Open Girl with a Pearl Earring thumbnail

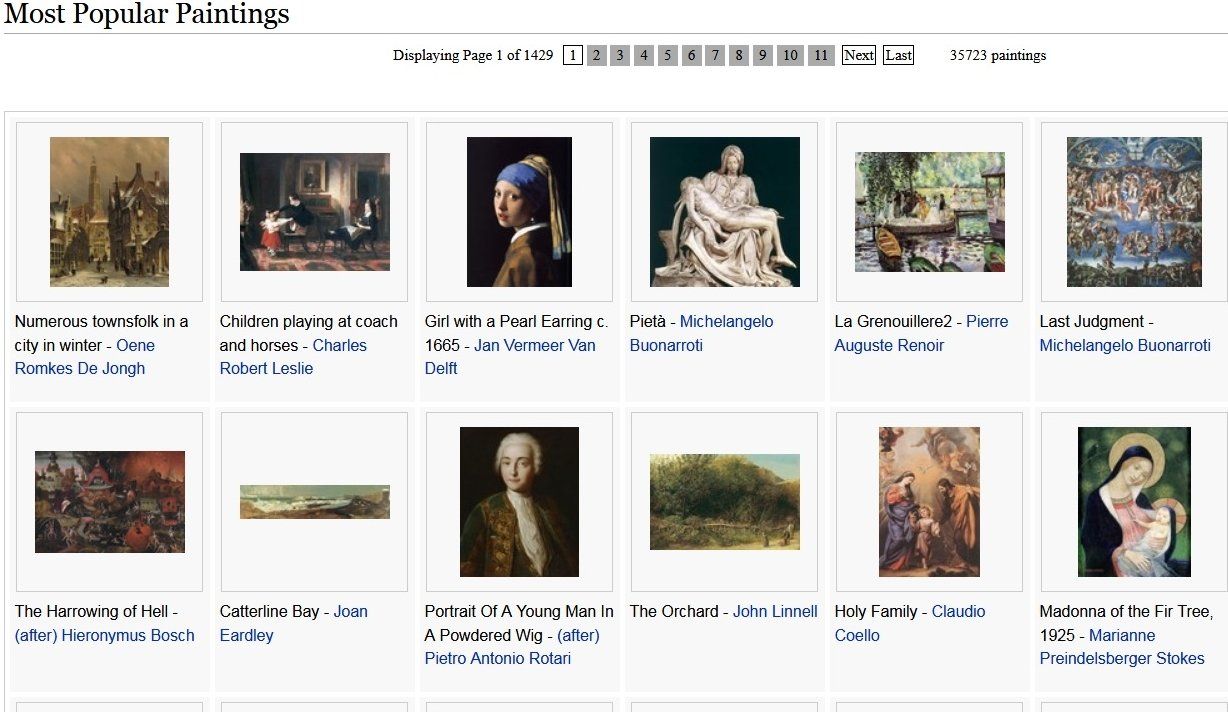[x=519, y=212]
